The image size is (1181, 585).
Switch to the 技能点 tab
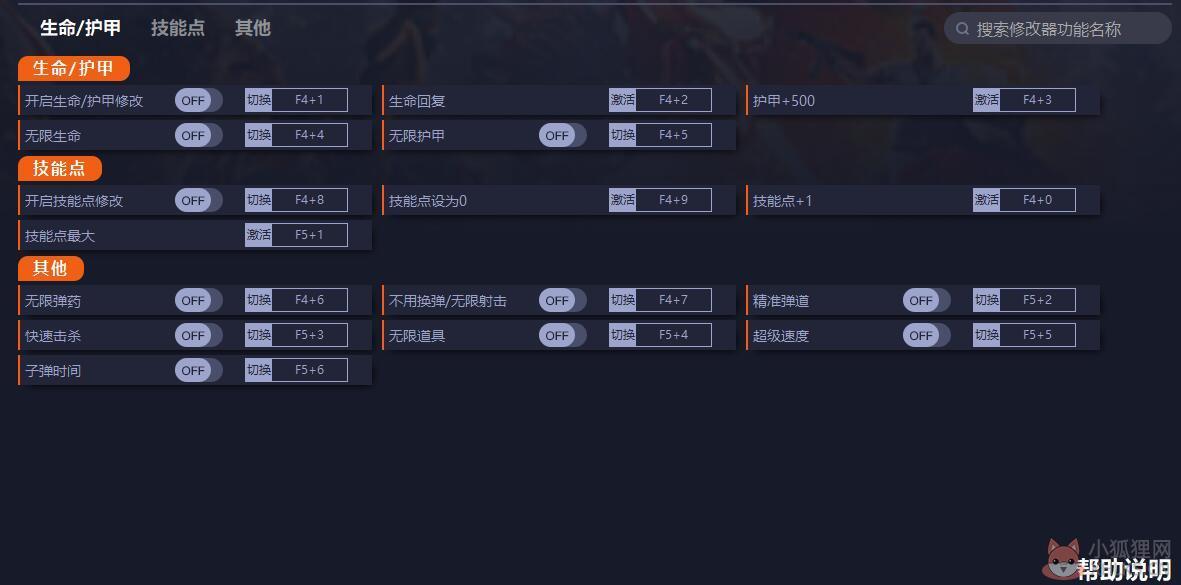178,28
